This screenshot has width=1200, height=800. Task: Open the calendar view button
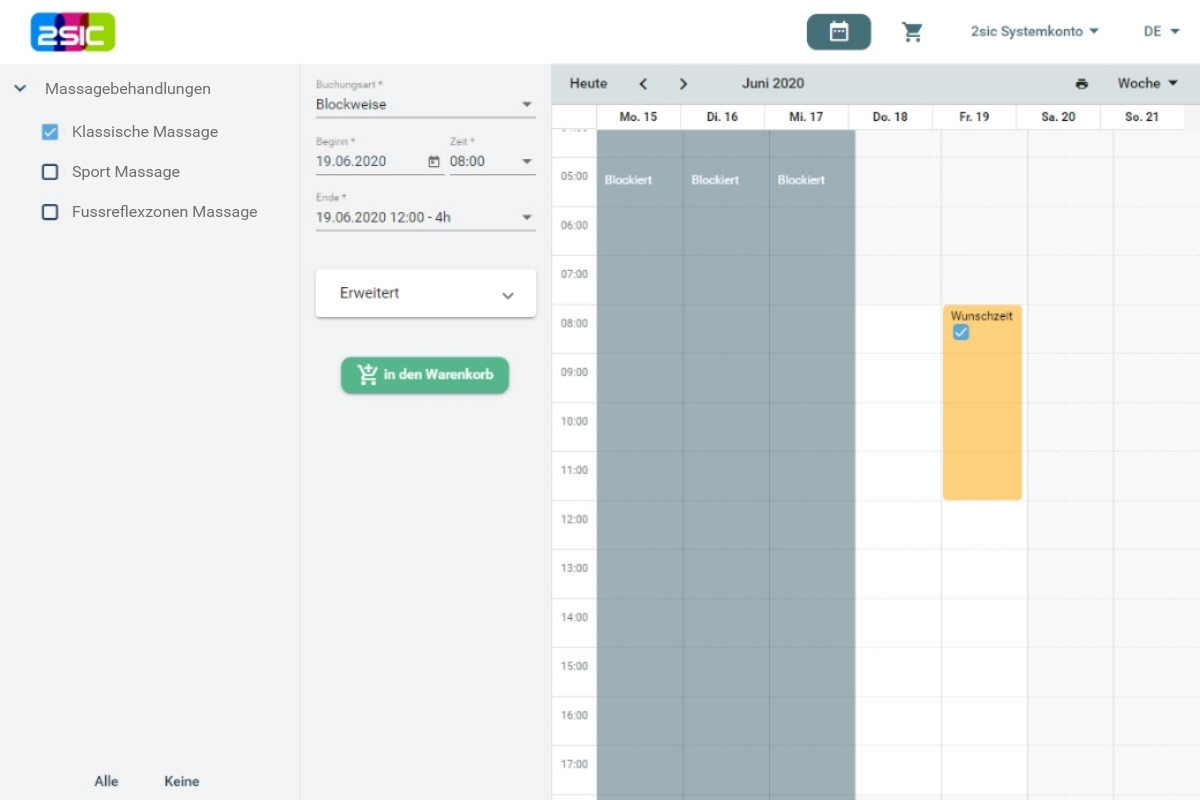pos(838,32)
